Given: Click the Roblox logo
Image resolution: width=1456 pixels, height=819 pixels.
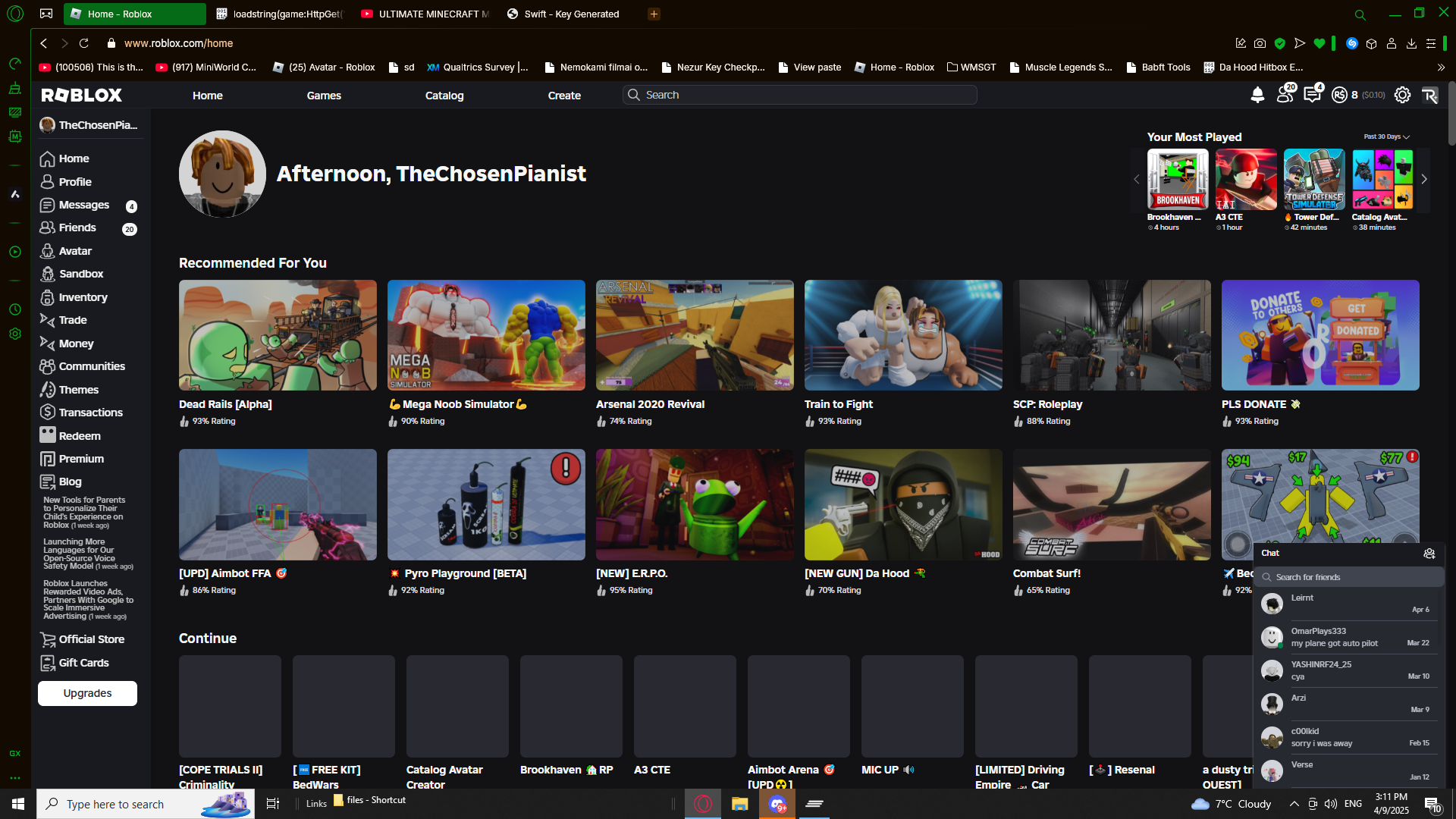Looking at the screenshot, I should (81, 95).
